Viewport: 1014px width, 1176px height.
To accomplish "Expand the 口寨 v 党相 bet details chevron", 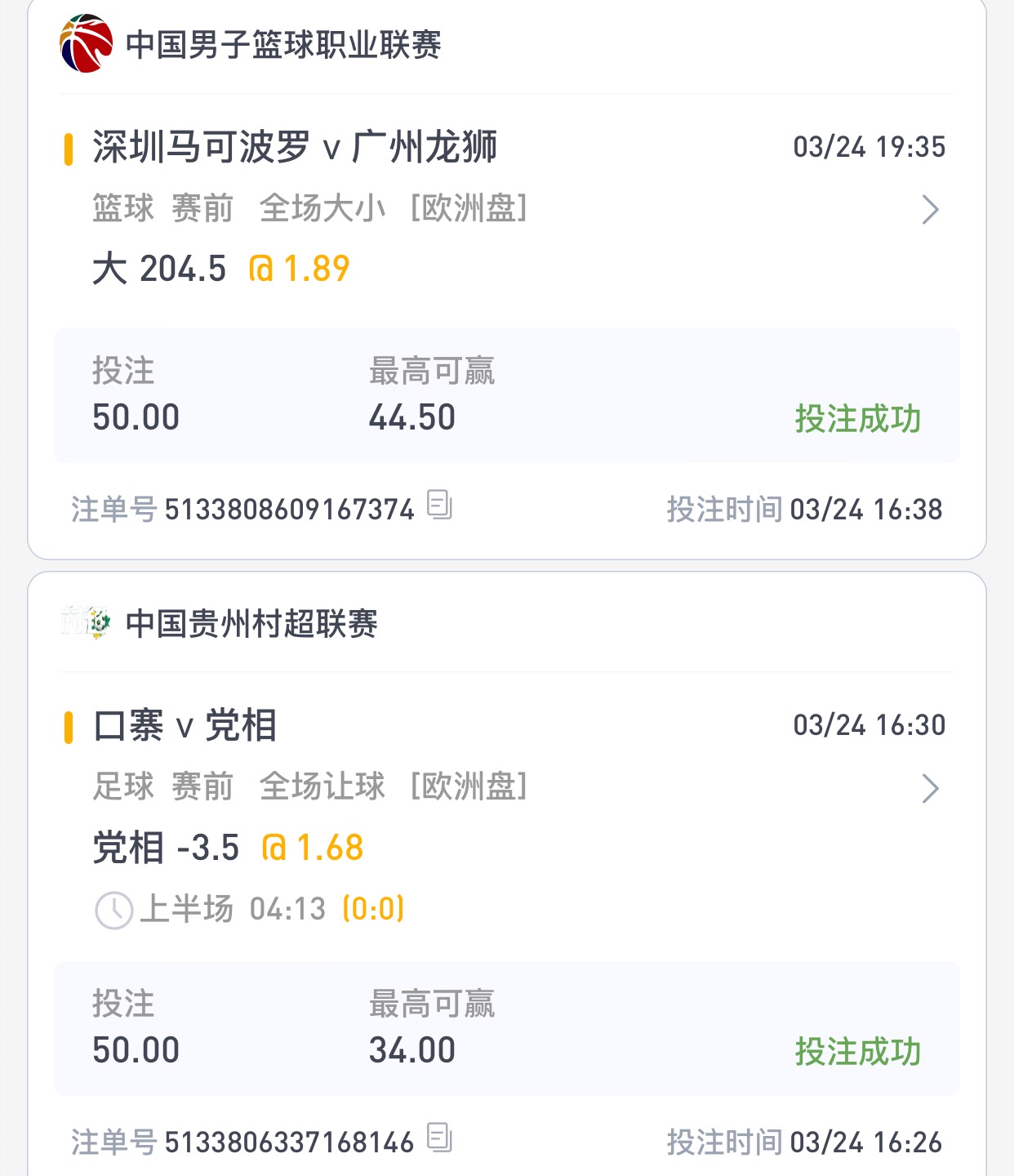I will point(930,788).
